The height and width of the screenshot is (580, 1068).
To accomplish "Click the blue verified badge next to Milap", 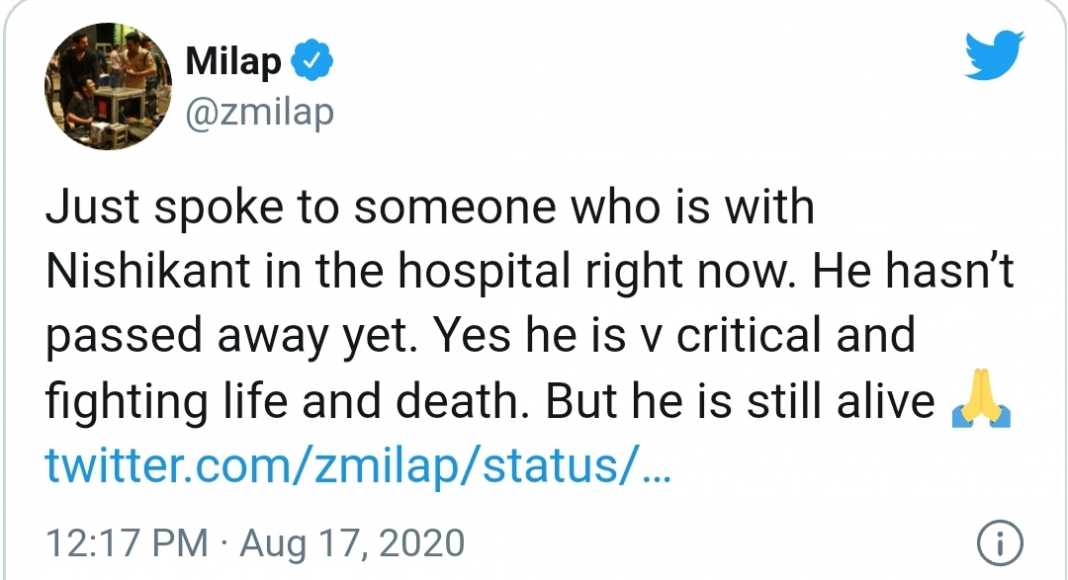I will 312,61.
